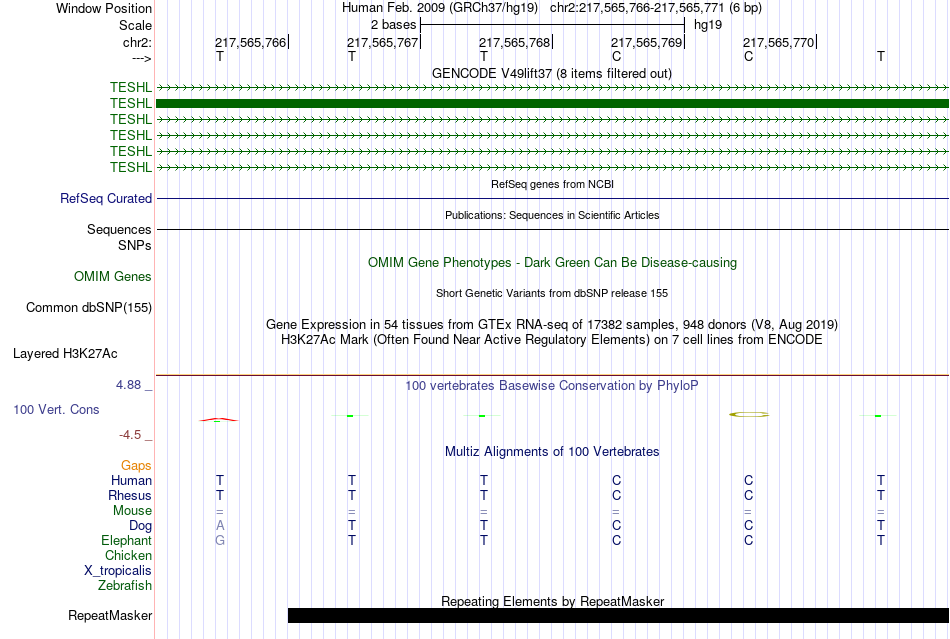
Task: Click ruler position label 217,565,767
Action: [x=382, y=42]
